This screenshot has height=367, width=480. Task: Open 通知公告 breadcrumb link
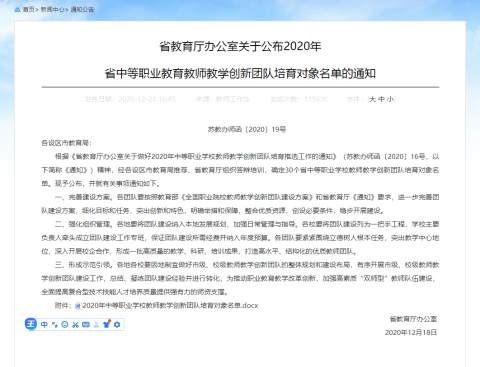pyautogui.click(x=82, y=10)
